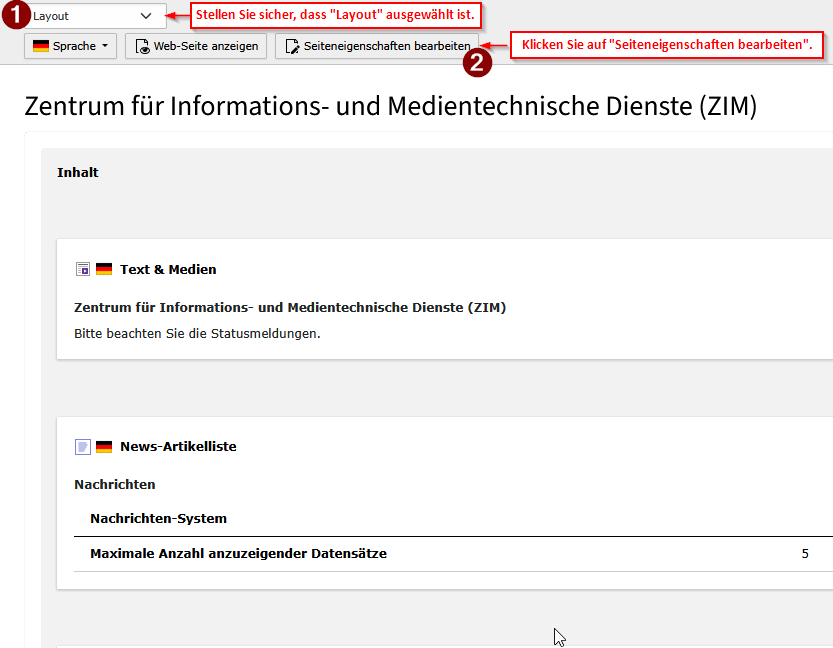Select the Maximale Anzahl anzuzeigender Datensätze row

tap(238, 553)
